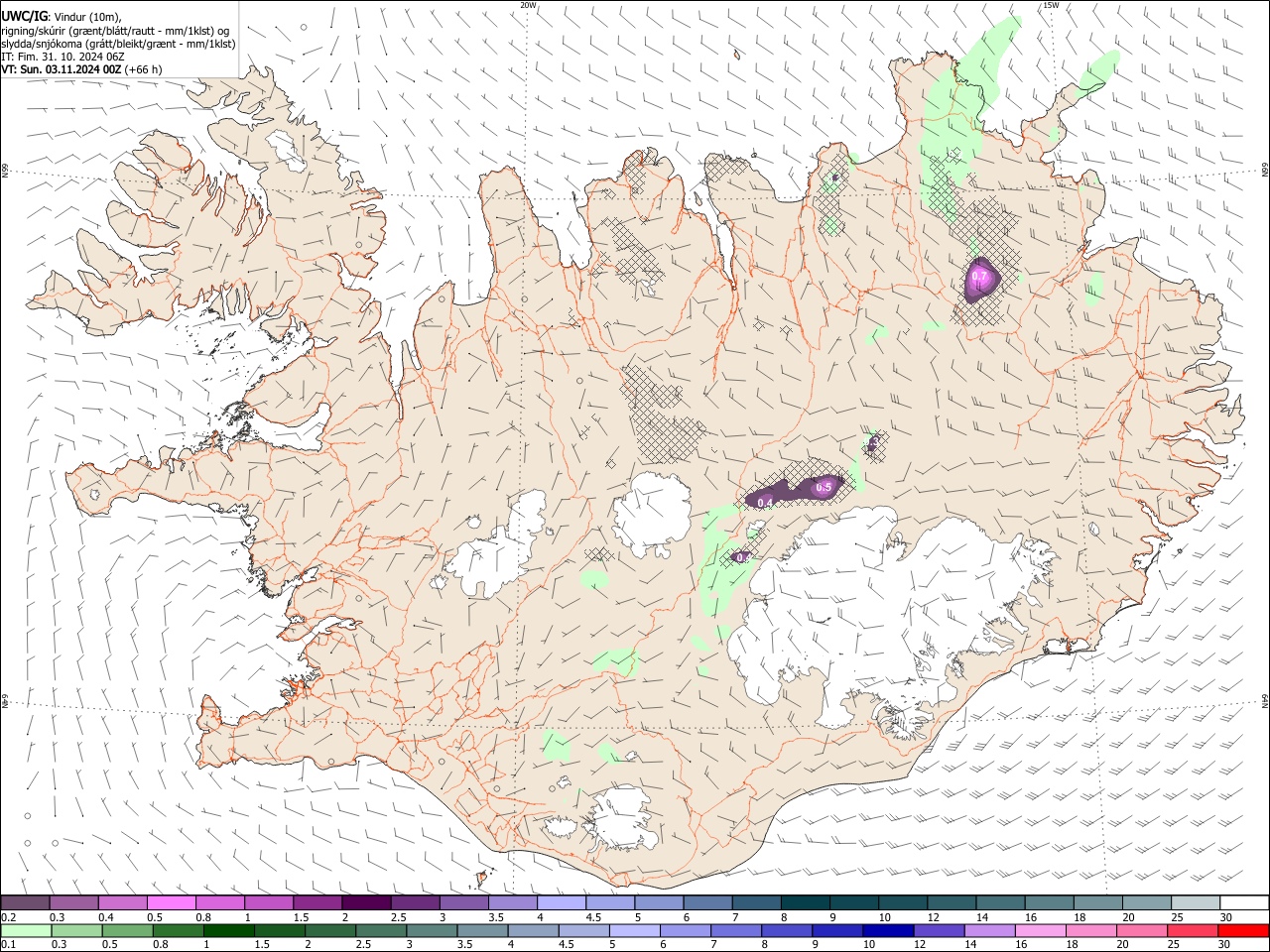Screen dimensions: 1270x952
Task: Click the 20W longitude label
Action: tap(529, 5)
